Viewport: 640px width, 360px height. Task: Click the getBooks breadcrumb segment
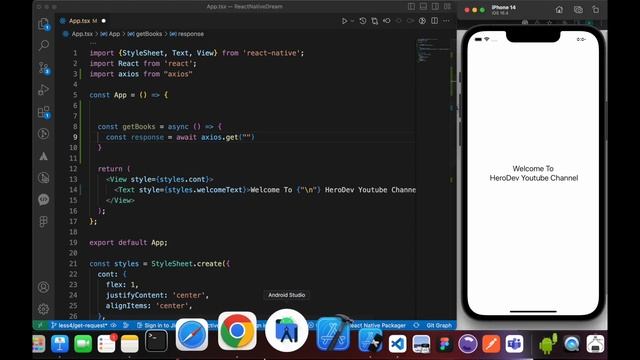(149, 34)
